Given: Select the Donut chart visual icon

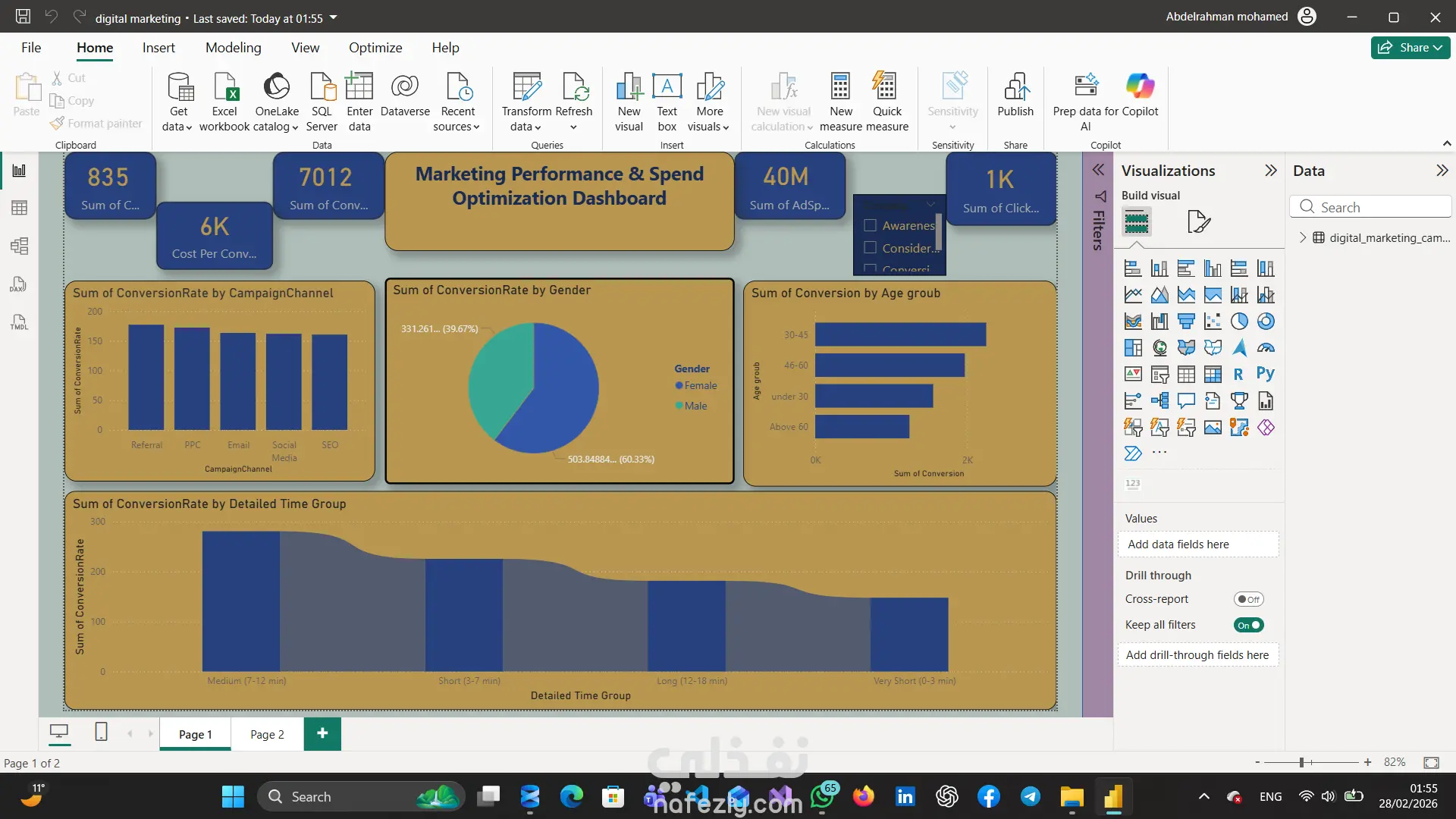Looking at the screenshot, I should click(1266, 322).
